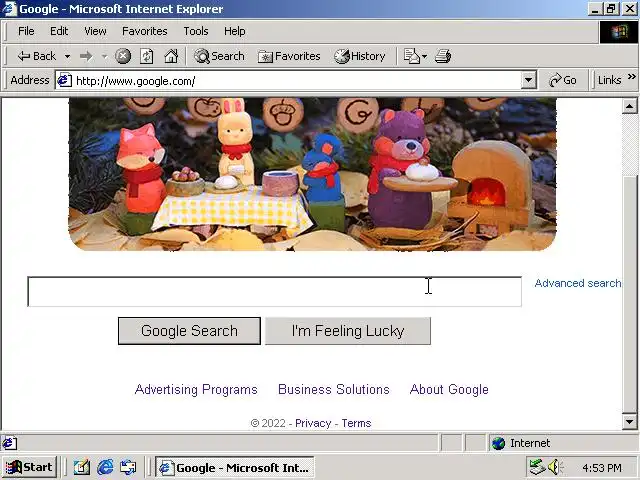
Task: Click the 4:53 PM clock
Action: coord(602,468)
